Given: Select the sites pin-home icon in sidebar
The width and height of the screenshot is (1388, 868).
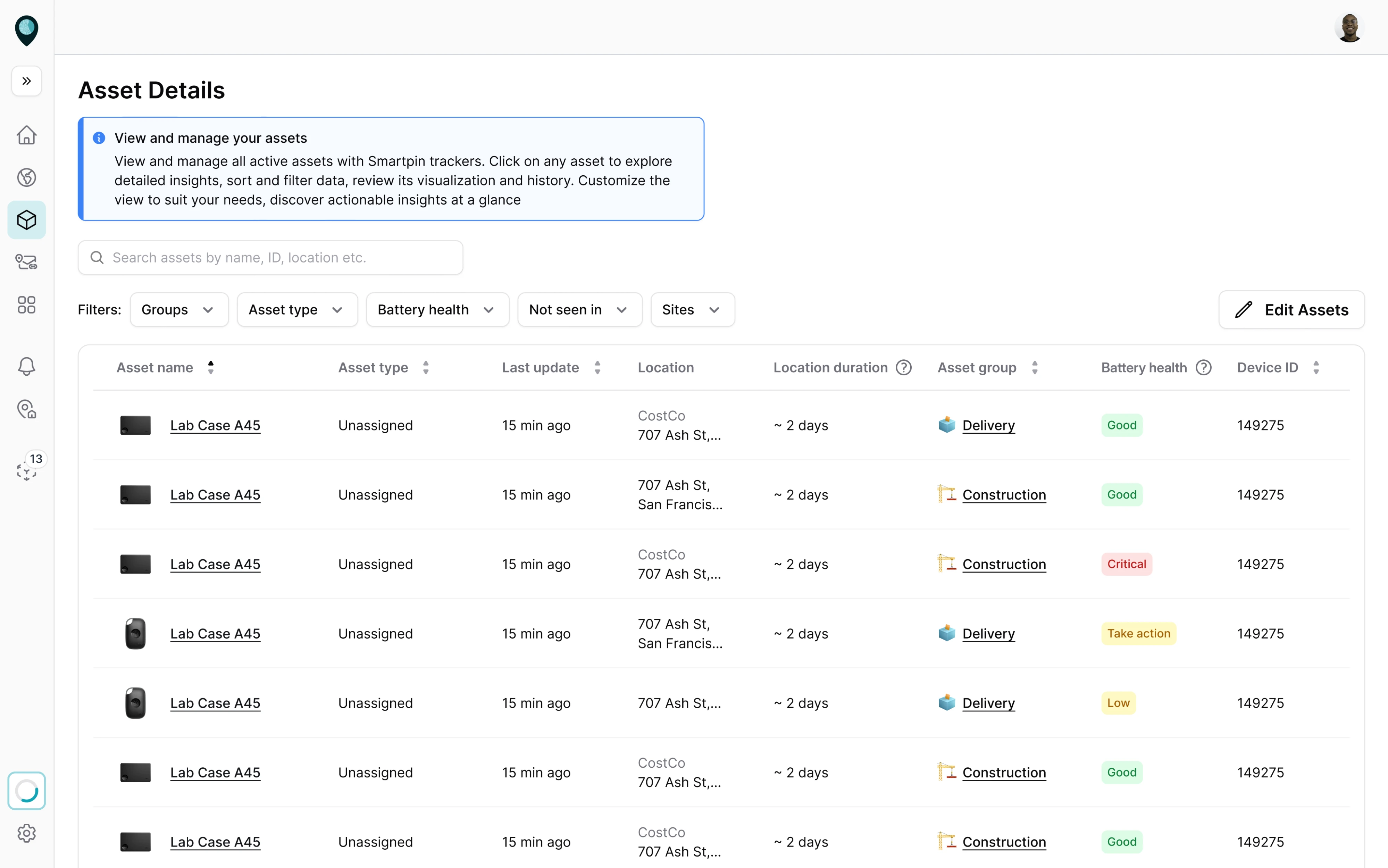Looking at the screenshot, I should 26,409.
